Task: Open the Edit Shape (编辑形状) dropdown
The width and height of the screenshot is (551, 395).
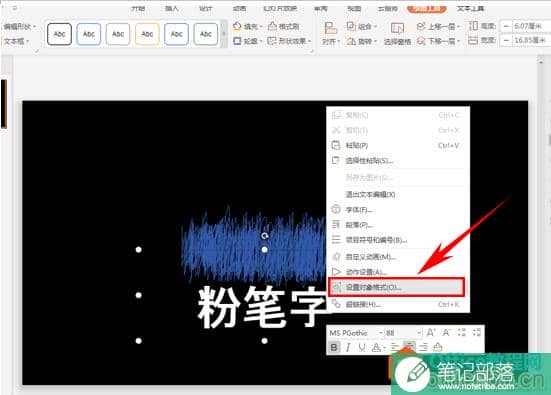Action: coord(19,26)
